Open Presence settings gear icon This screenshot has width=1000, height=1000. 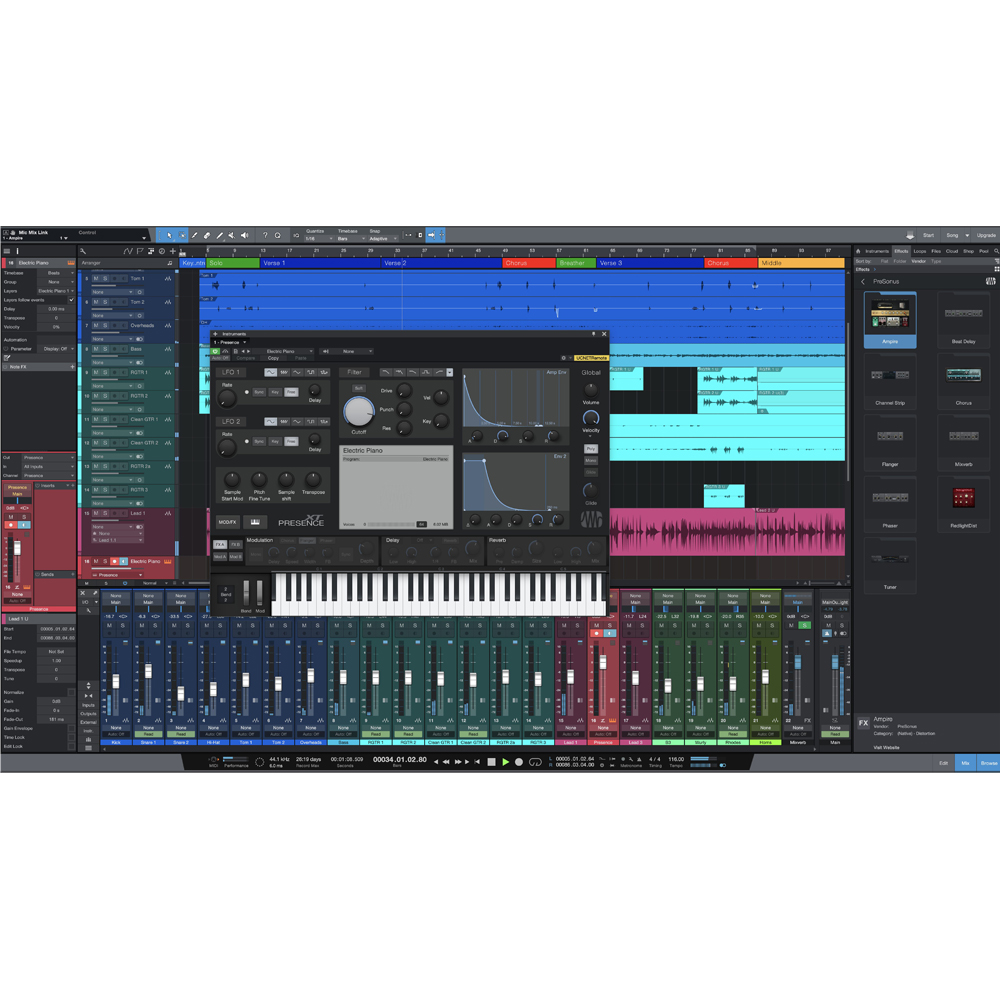[x=563, y=358]
